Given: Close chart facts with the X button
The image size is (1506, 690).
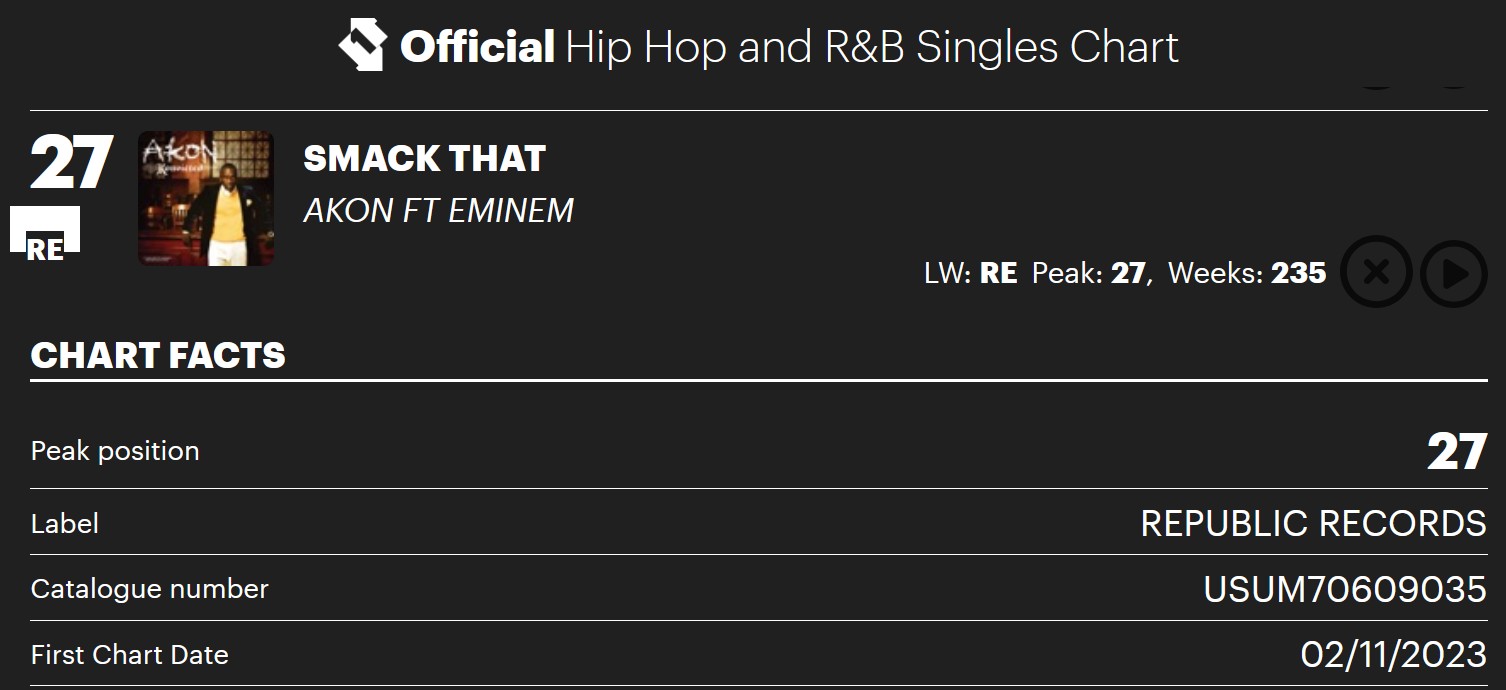Looking at the screenshot, I should click(1375, 272).
